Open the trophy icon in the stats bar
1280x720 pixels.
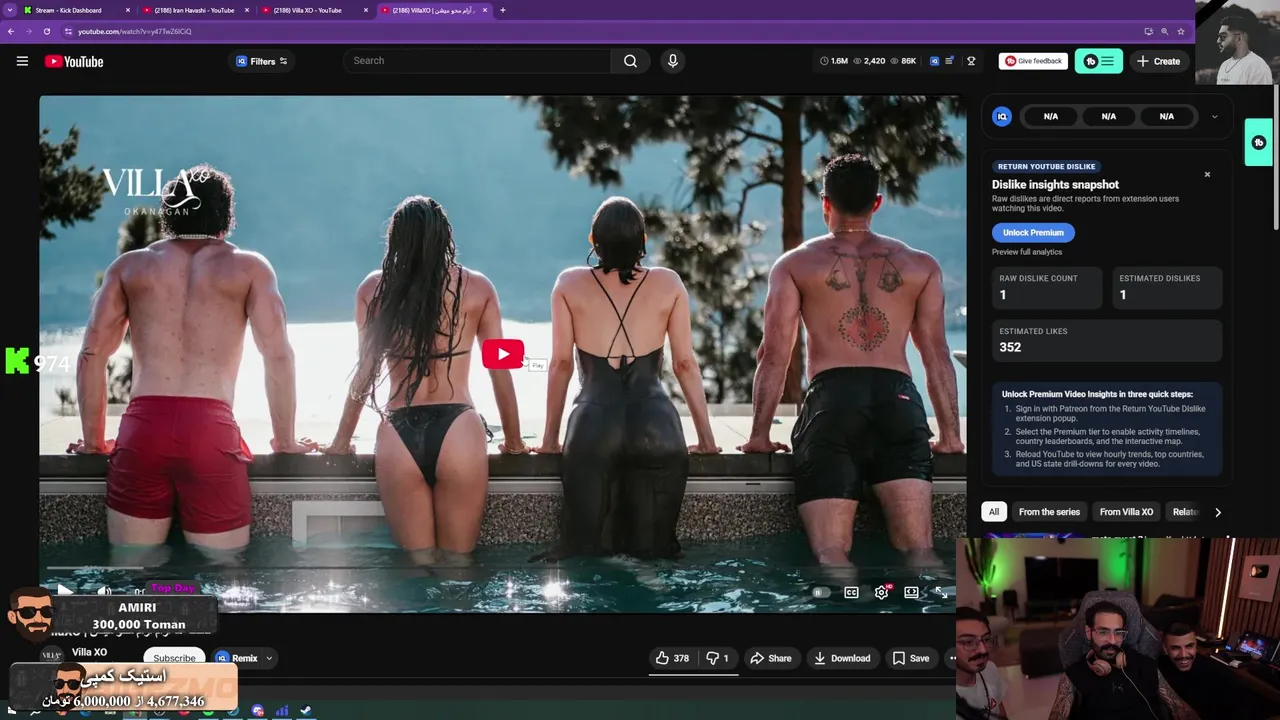(971, 61)
